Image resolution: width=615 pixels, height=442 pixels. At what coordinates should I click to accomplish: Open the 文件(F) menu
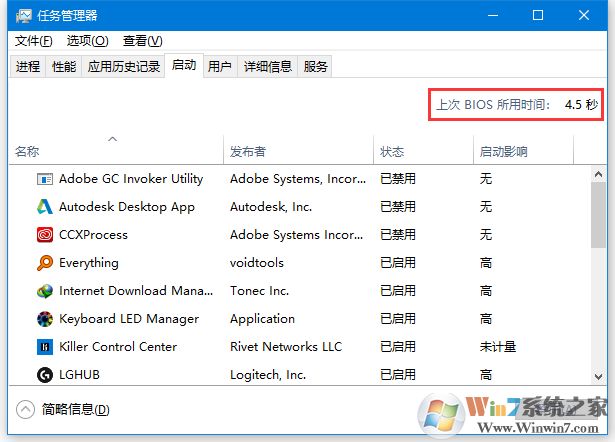pyautogui.click(x=34, y=41)
